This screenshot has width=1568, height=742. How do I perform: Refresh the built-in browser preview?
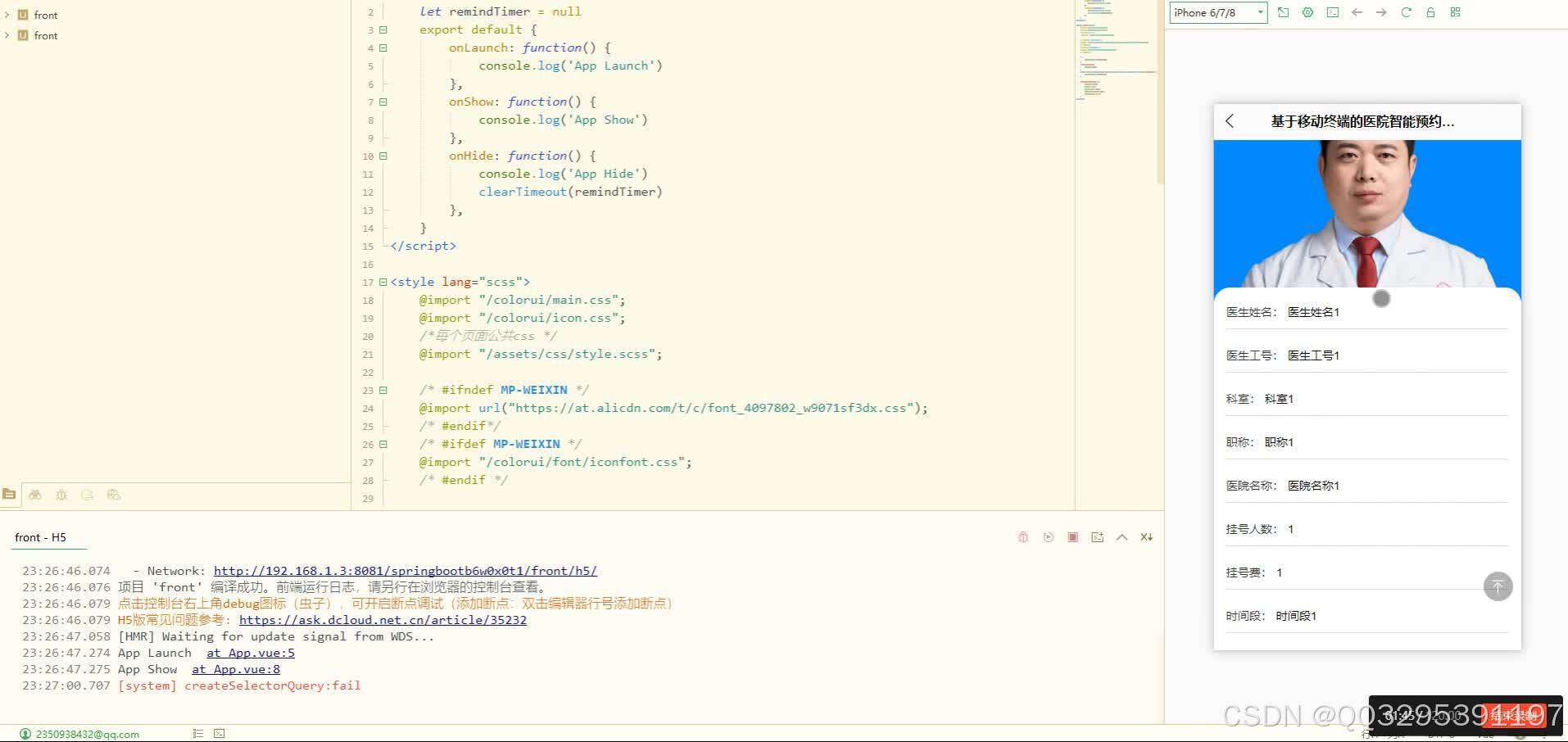(1406, 12)
